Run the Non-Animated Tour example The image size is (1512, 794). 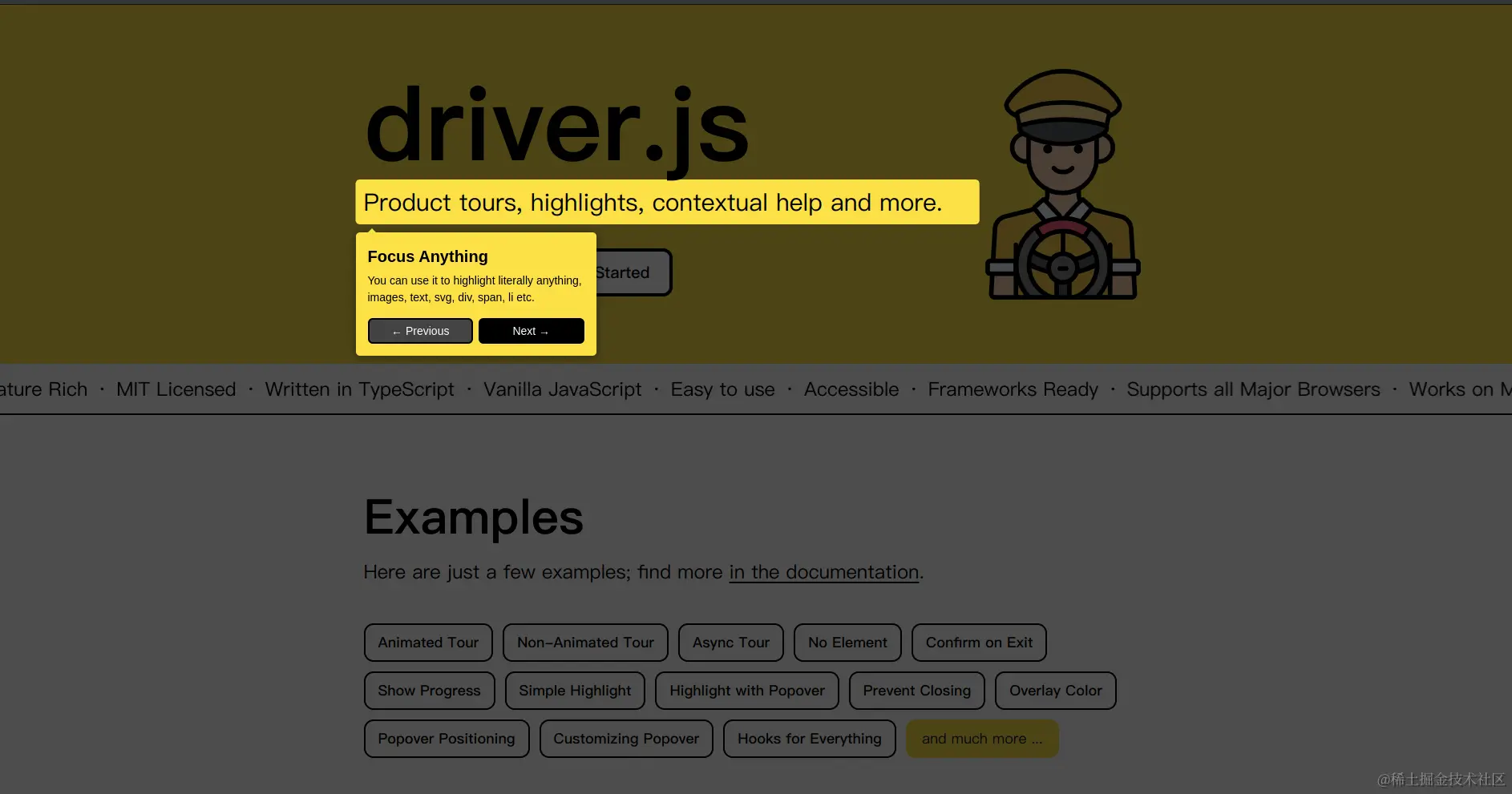point(585,643)
